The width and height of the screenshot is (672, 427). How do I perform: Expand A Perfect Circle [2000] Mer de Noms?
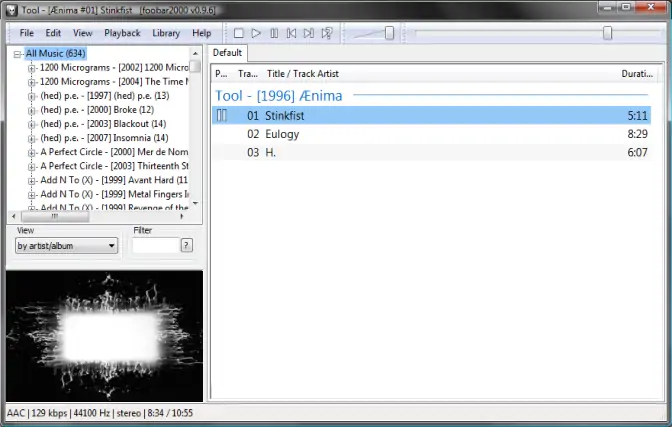coord(31,153)
